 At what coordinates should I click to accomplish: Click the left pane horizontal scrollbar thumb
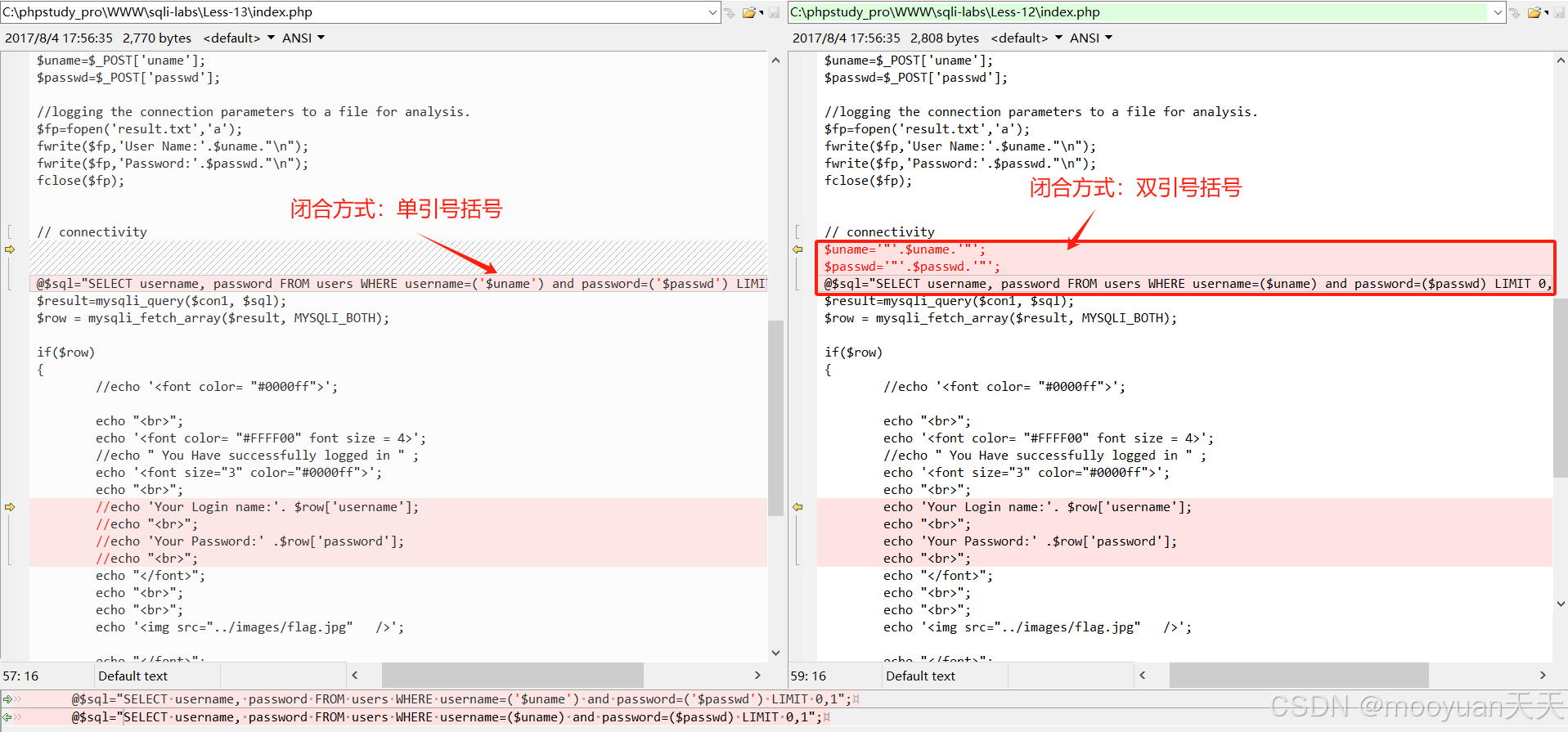pyautogui.click(x=513, y=676)
